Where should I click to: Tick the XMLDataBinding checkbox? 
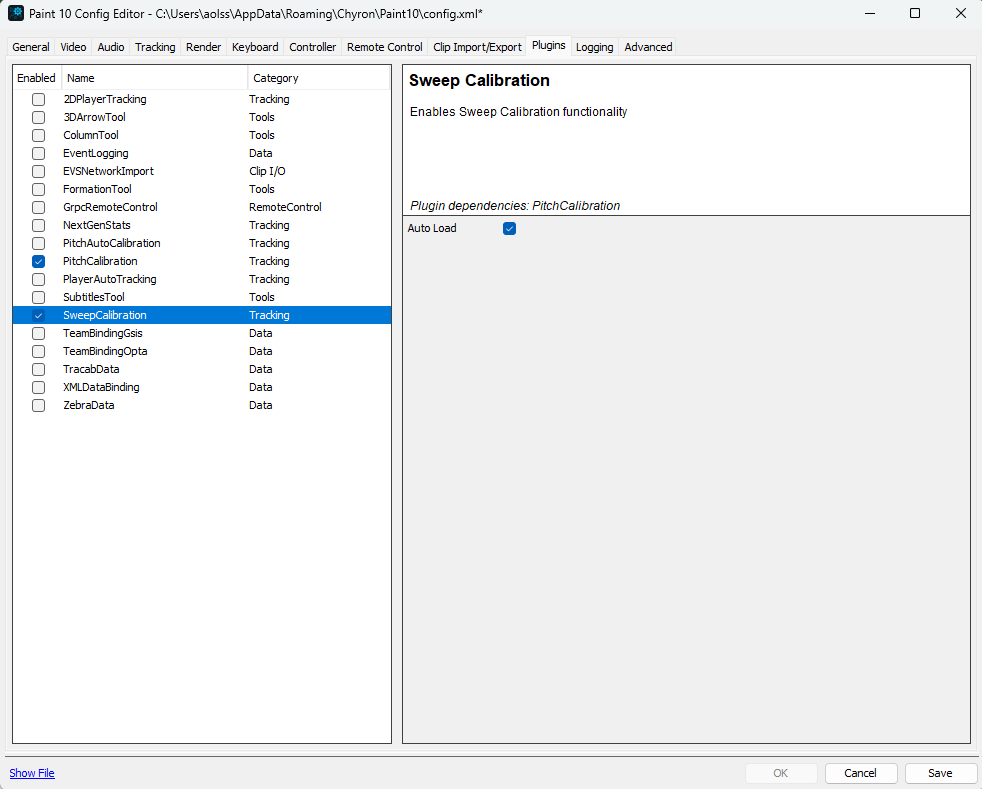(38, 387)
